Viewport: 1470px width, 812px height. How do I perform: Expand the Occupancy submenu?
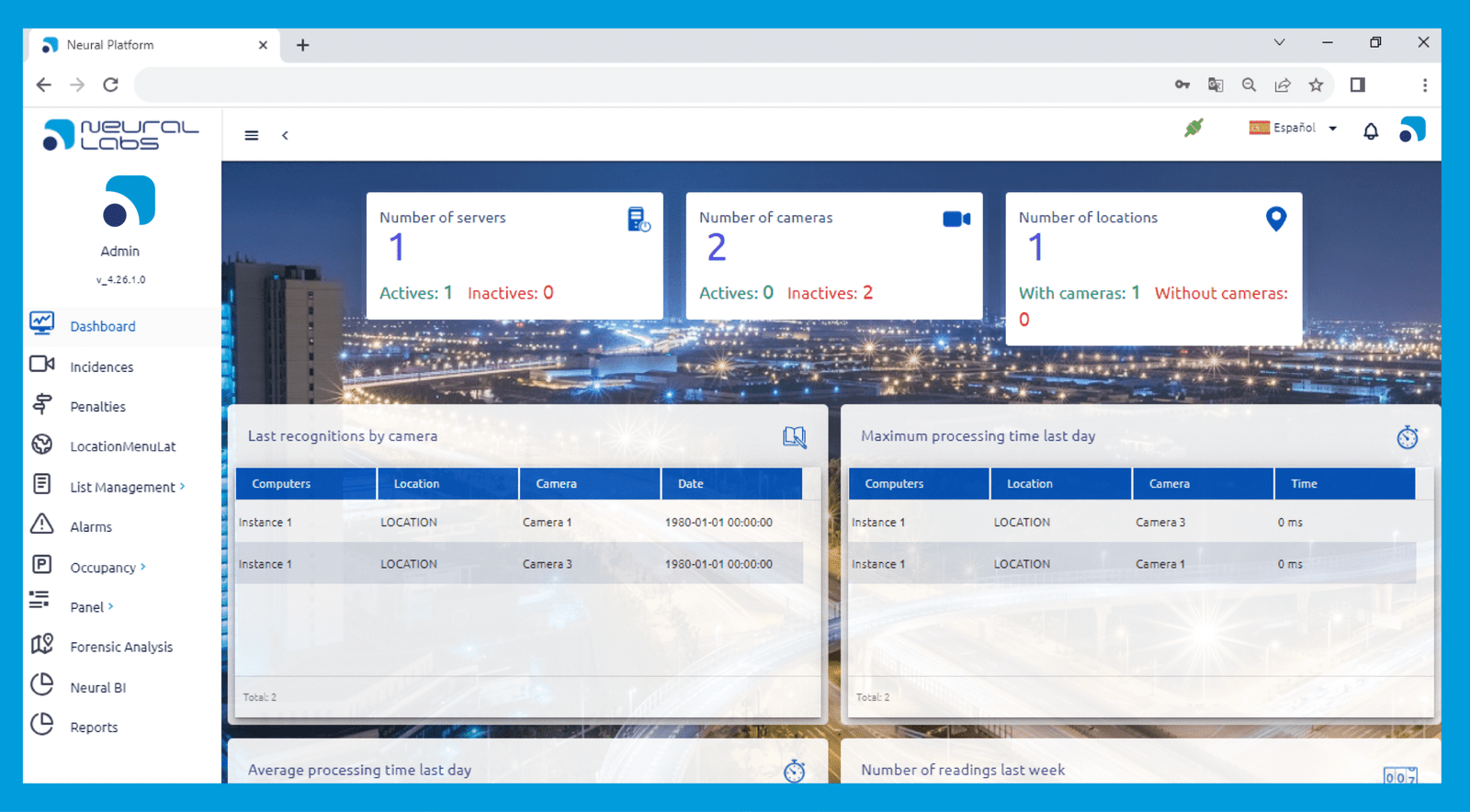click(107, 568)
